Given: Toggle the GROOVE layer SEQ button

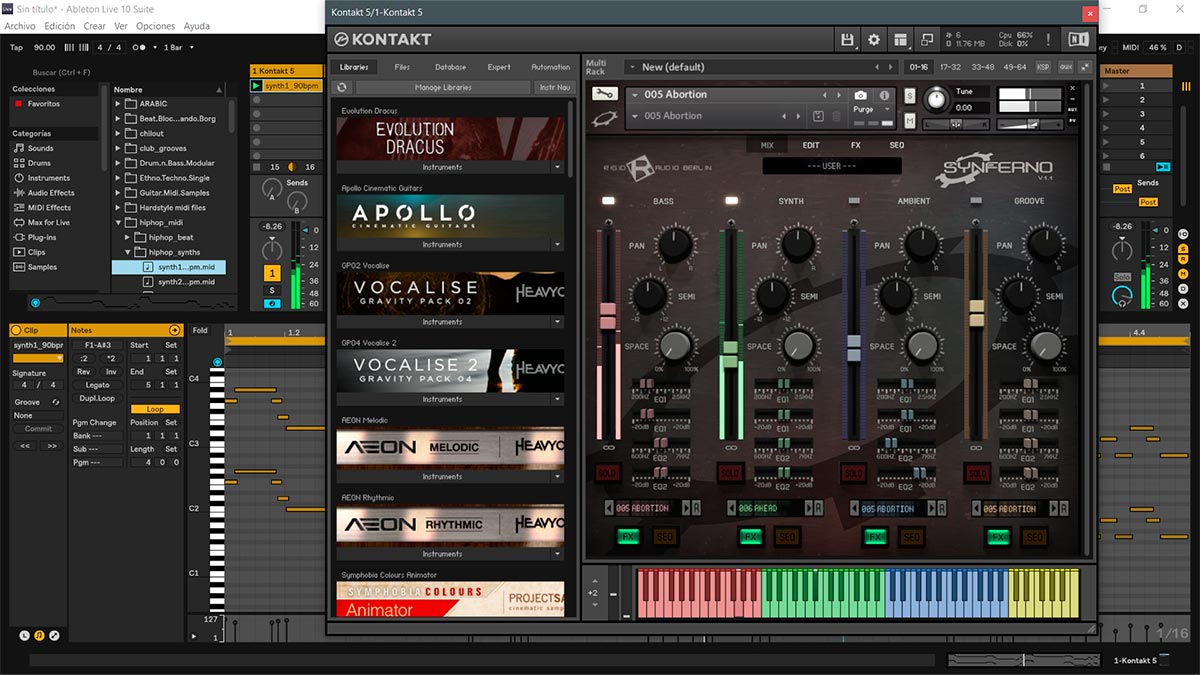Looking at the screenshot, I should (1033, 537).
